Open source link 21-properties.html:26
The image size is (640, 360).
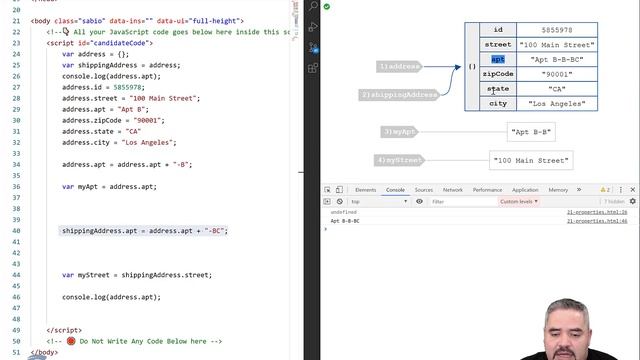click(x=597, y=212)
